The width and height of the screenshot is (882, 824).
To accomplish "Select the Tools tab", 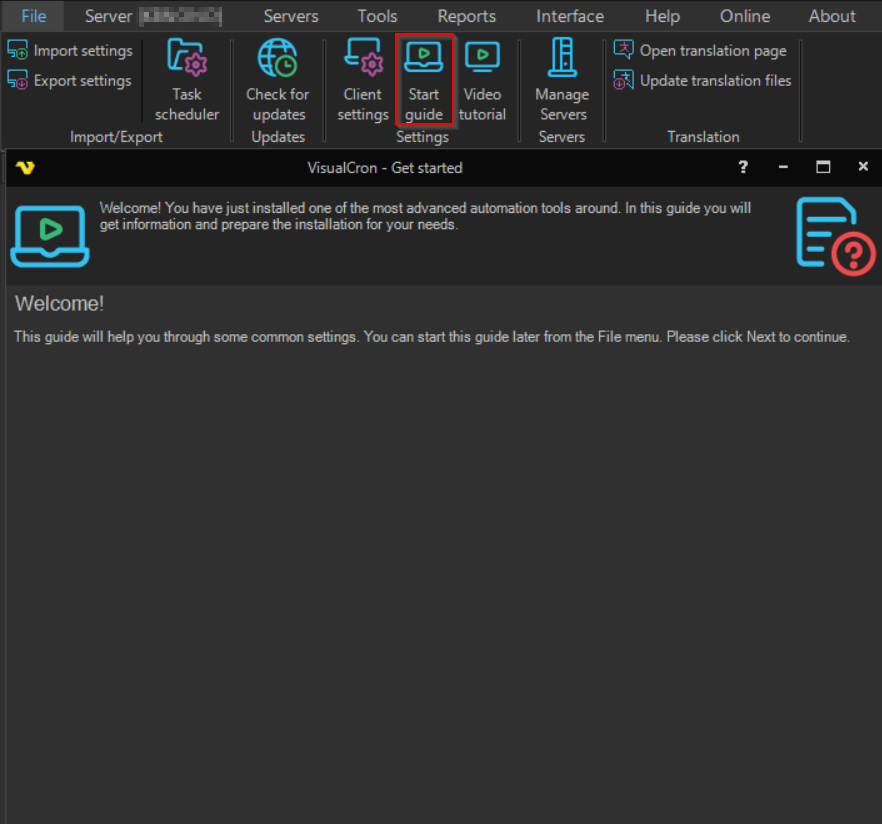I will [377, 16].
